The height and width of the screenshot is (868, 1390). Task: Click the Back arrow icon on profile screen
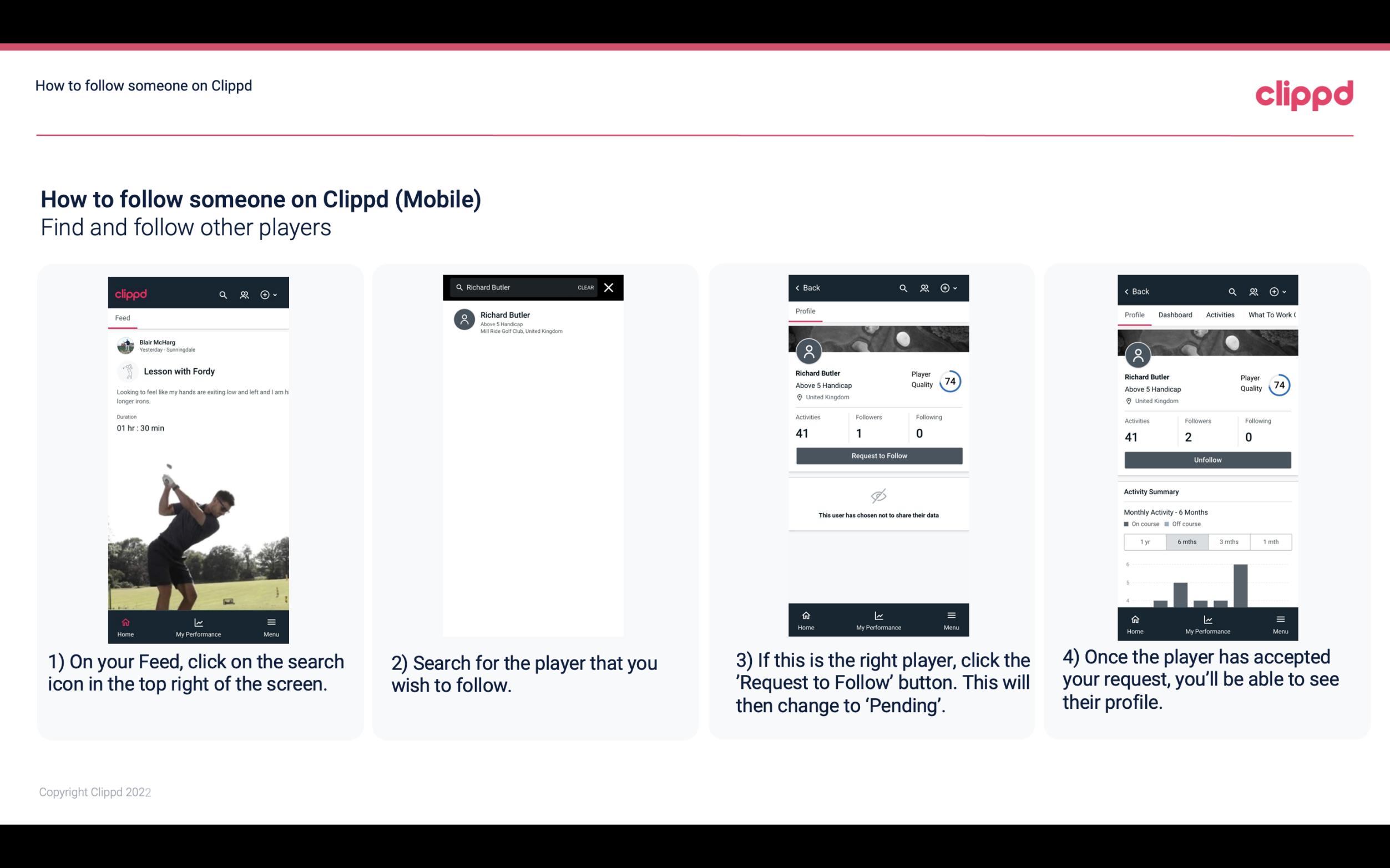[x=800, y=288]
